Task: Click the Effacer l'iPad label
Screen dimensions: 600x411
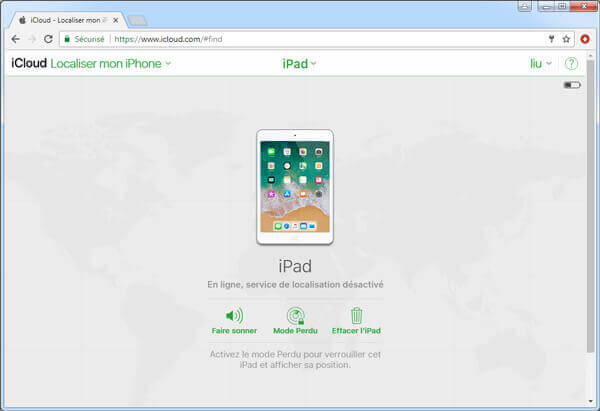Action: click(x=356, y=331)
